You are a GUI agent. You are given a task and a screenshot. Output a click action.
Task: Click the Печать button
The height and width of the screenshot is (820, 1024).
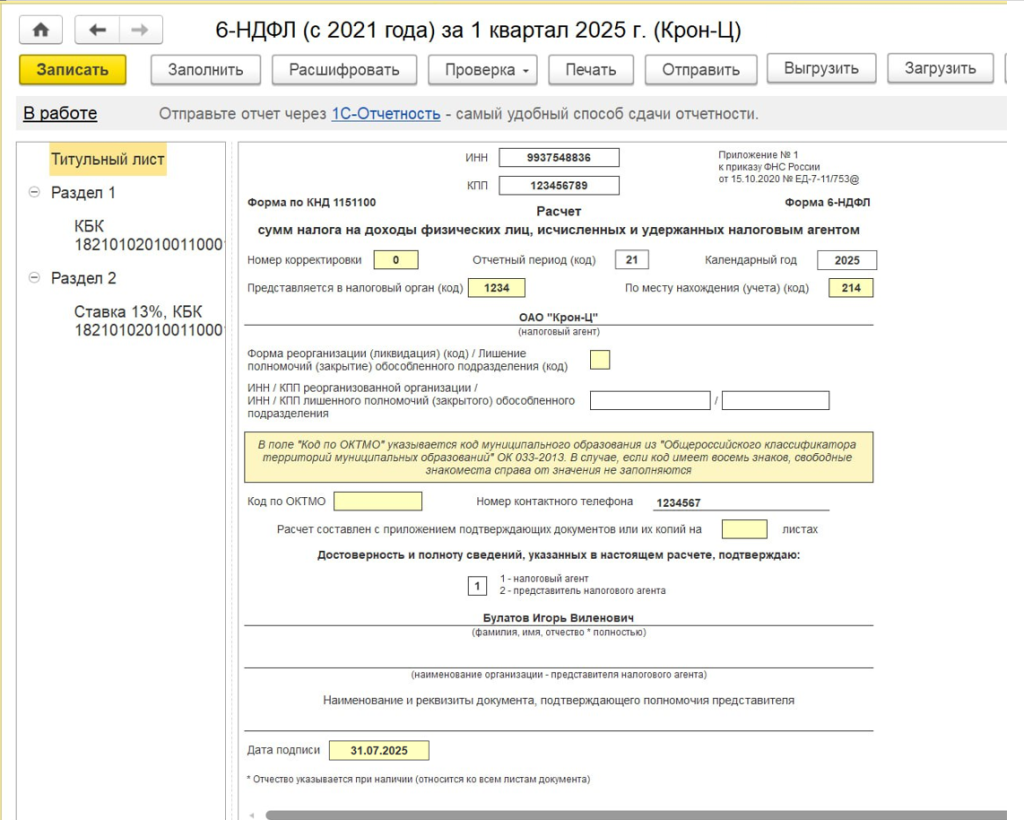pyautogui.click(x=590, y=69)
